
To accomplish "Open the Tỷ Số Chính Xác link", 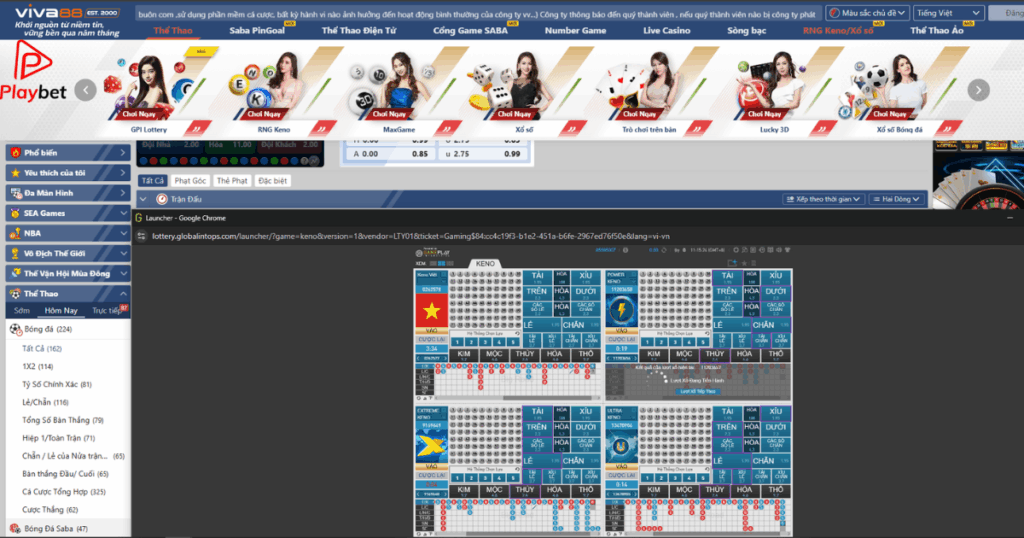I will pyautogui.click(x=57, y=384).
